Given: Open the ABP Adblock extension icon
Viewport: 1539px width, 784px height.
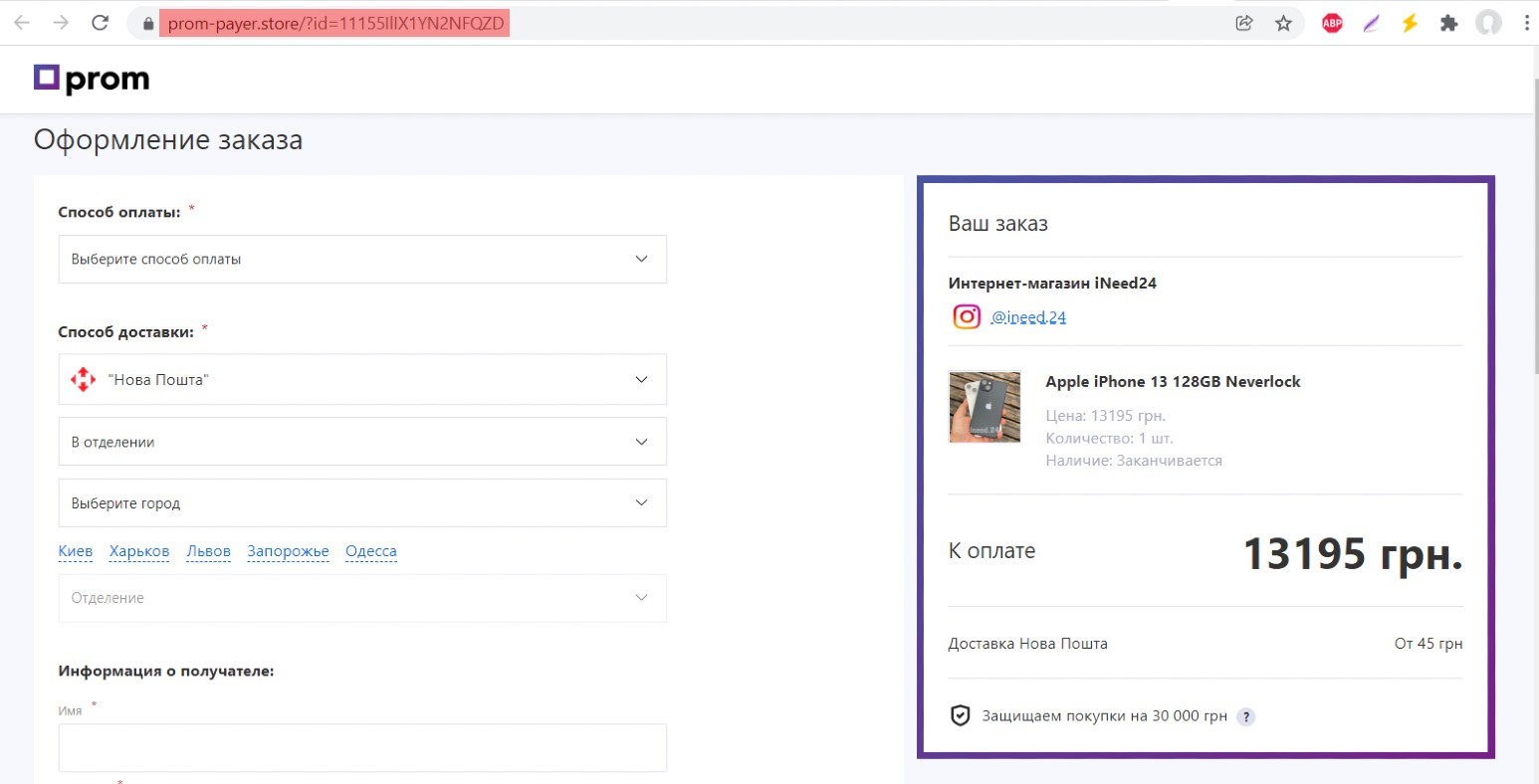Looking at the screenshot, I should (1332, 23).
